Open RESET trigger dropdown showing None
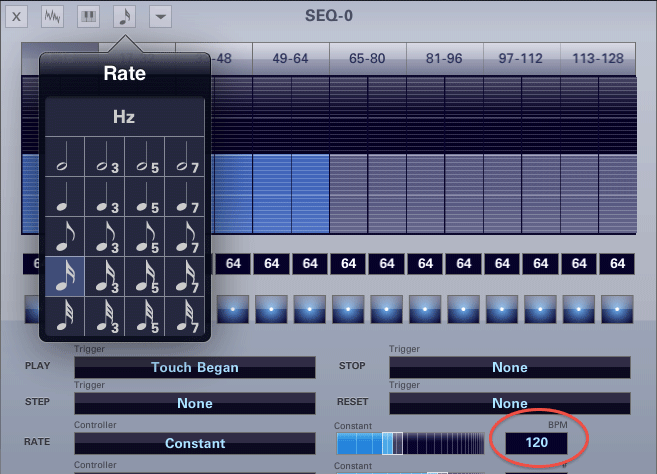Screen dimensions: 657x474 pos(510,403)
